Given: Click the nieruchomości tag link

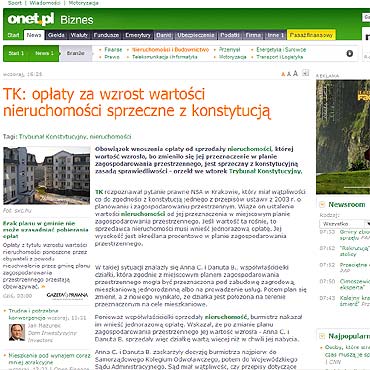Looking at the screenshot, I should pyautogui.click(x=110, y=137).
